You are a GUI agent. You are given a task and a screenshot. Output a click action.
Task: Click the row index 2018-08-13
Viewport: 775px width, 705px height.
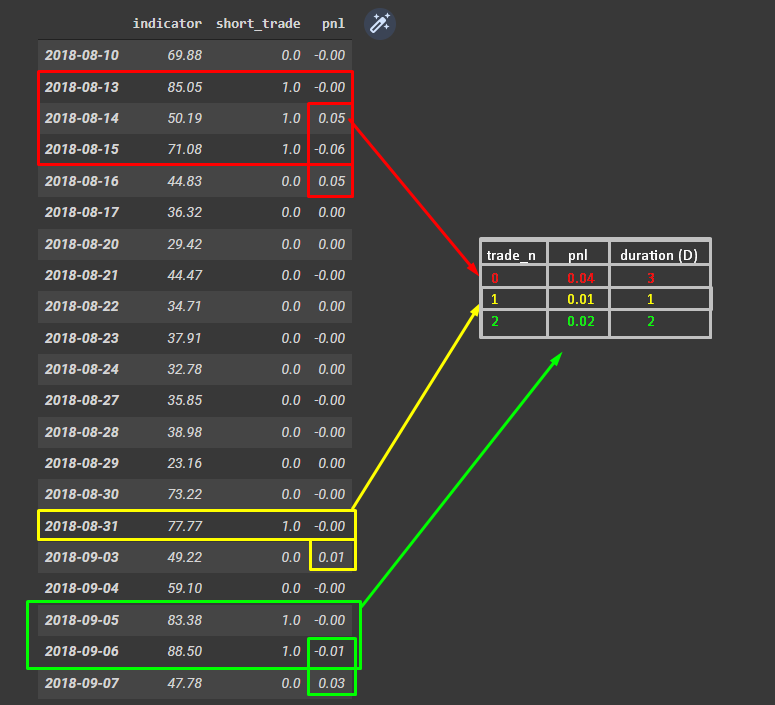tap(82, 87)
